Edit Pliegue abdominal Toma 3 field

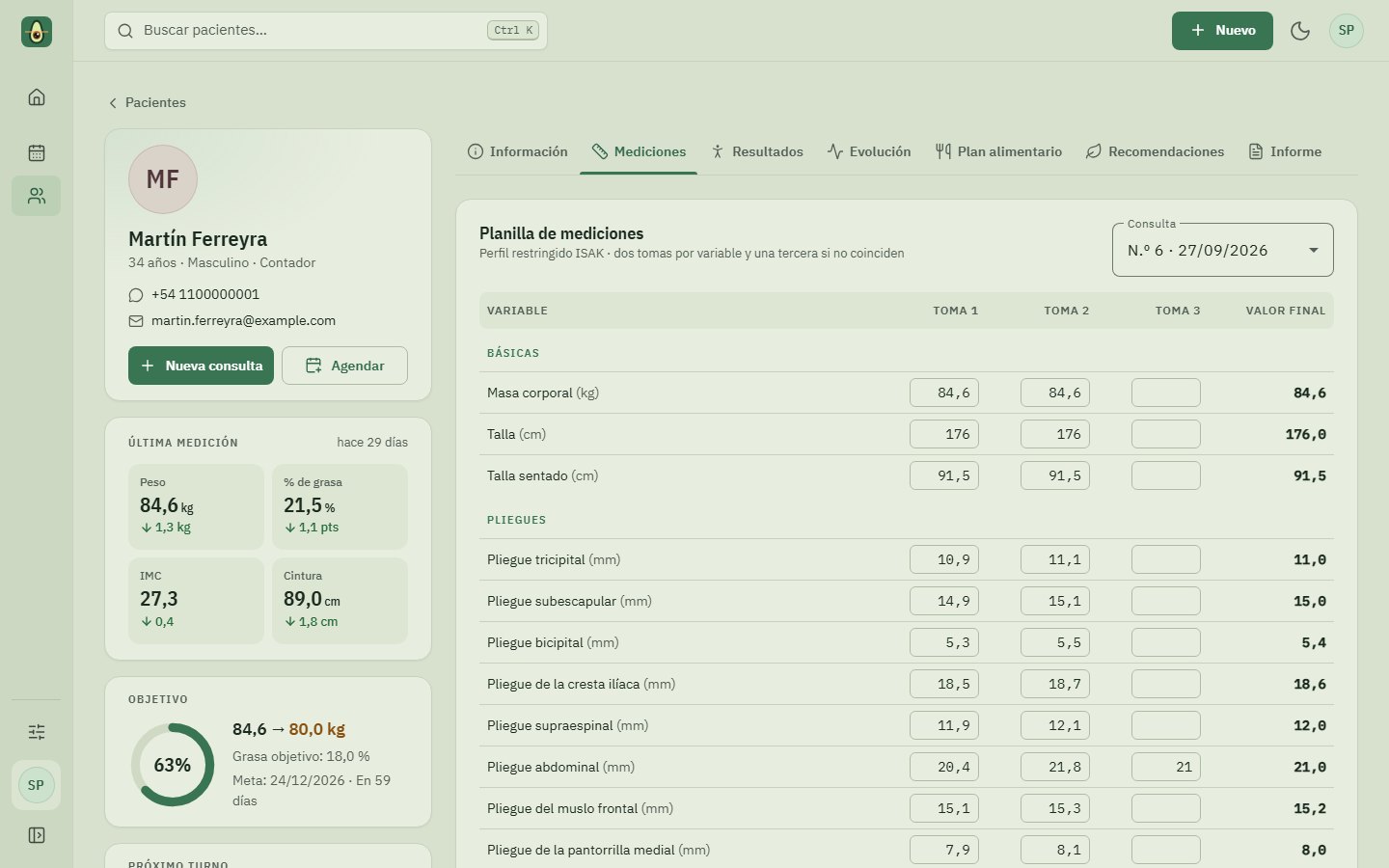(x=1166, y=767)
